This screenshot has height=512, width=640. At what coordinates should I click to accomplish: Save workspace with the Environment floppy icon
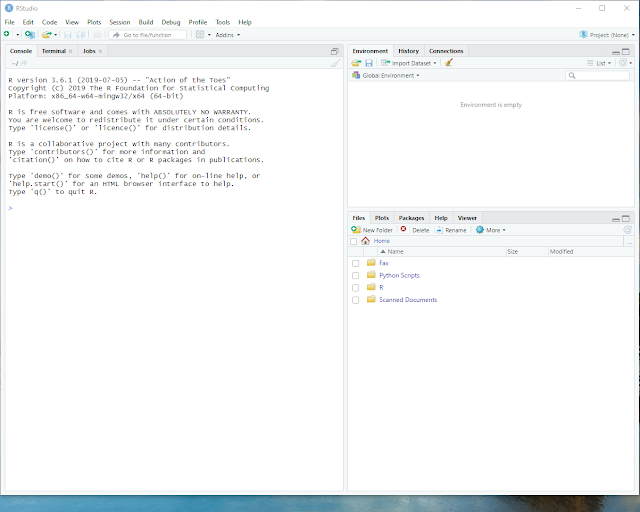(x=369, y=63)
